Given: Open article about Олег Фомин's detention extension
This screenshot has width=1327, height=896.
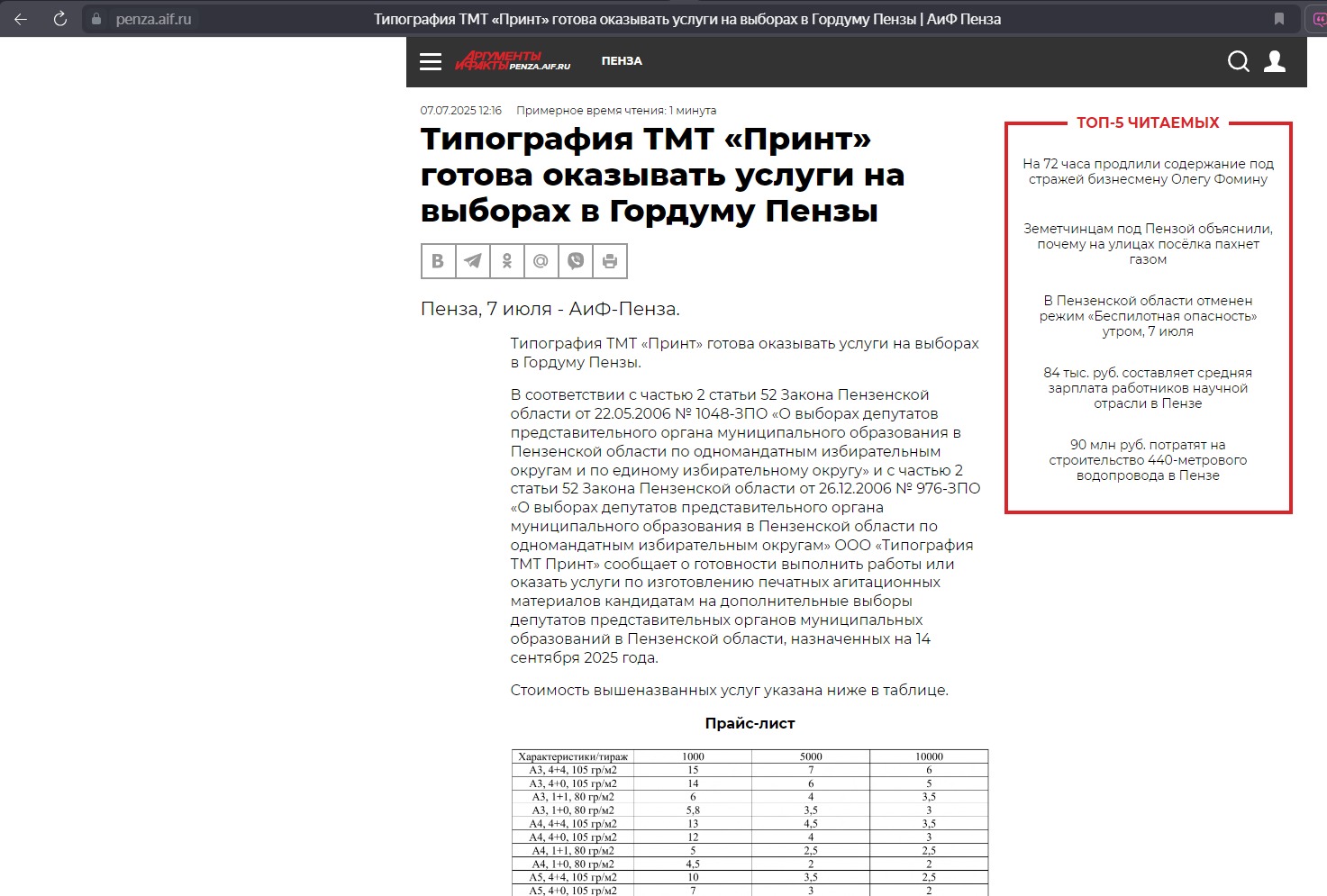Looking at the screenshot, I should tap(1148, 171).
